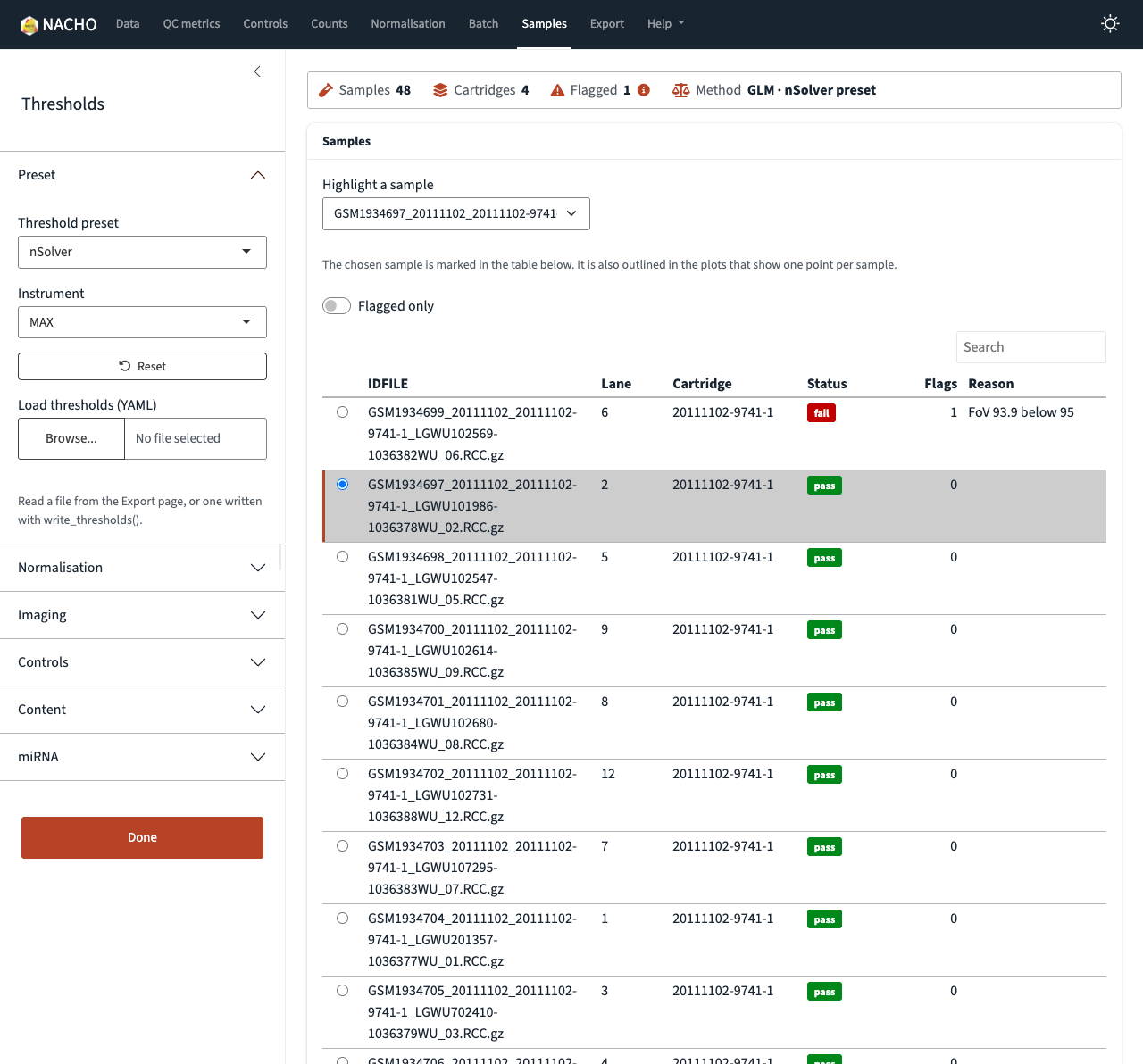Expand the miRNA thresholds section
Screen dimensions: 1143x1064
coord(142,757)
